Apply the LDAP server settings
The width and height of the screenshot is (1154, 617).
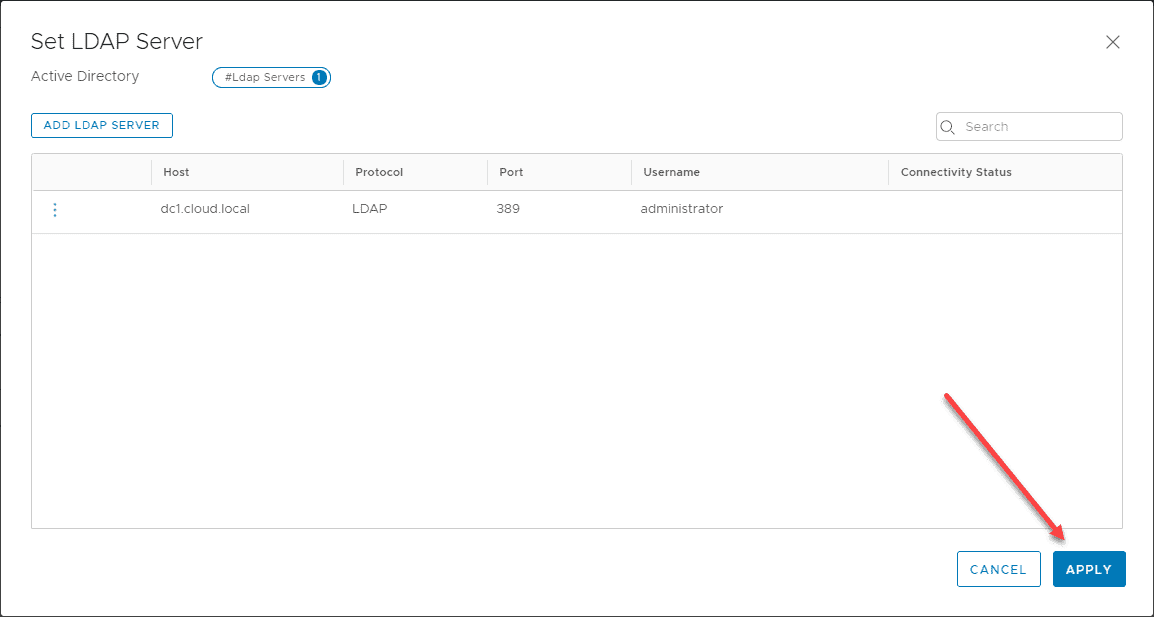coord(1089,568)
